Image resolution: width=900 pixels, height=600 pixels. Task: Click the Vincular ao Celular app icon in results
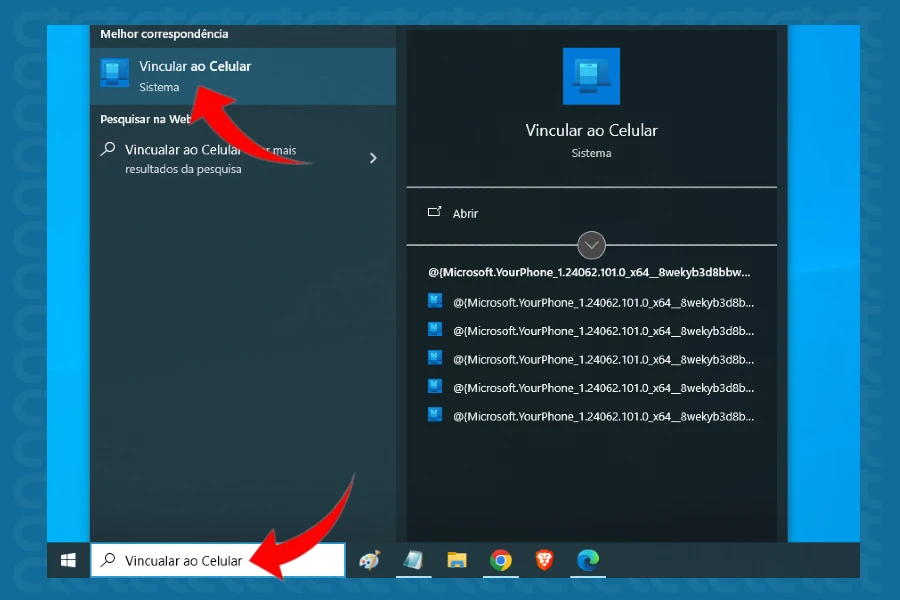(115, 73)
